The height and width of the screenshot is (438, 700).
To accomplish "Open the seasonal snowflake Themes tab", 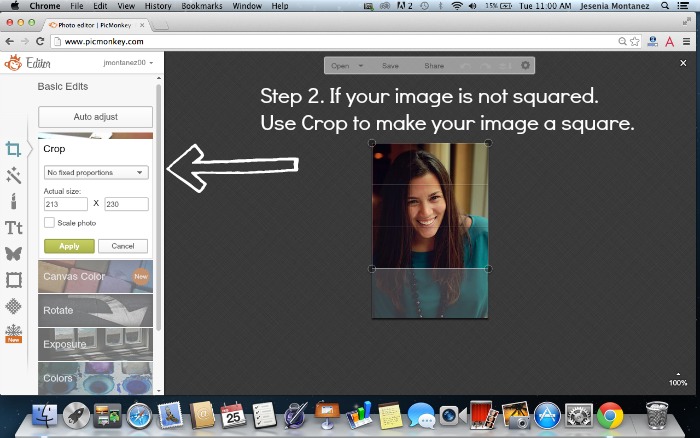I will coord(14,331).
